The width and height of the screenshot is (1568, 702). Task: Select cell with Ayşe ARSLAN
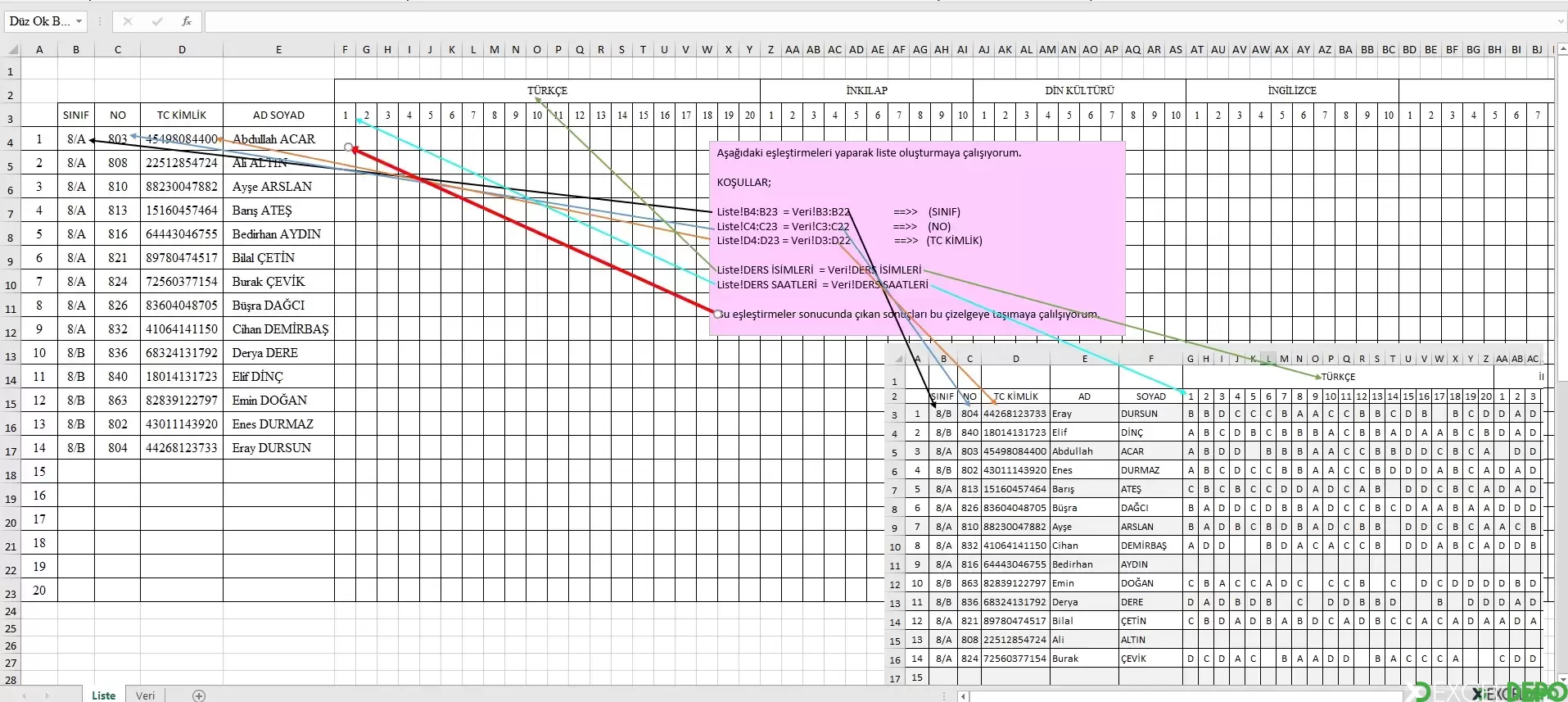278,187
